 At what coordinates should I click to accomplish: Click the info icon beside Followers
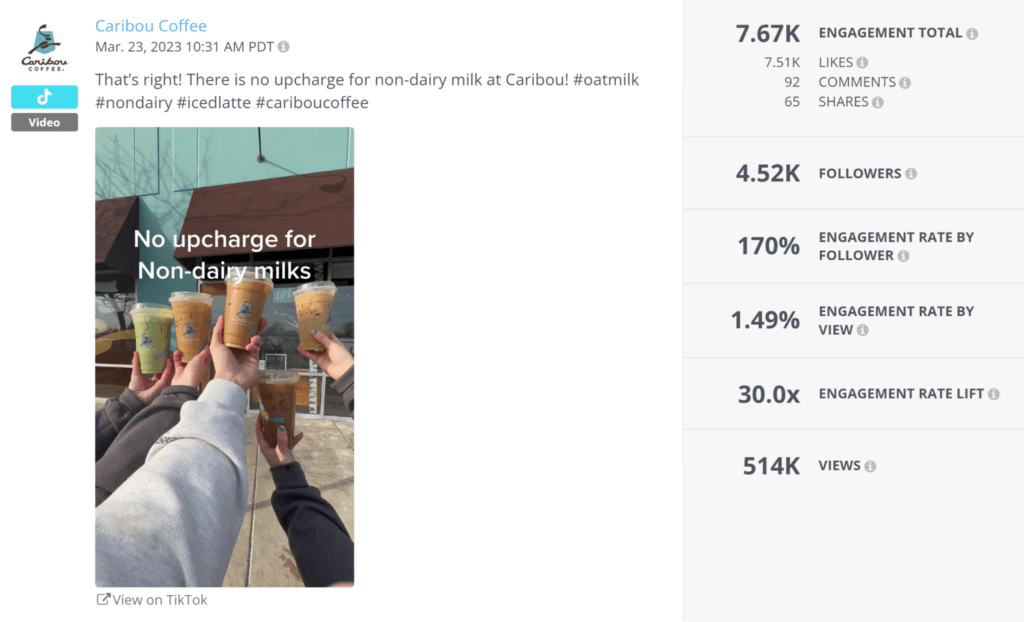[x=911, y=173]
